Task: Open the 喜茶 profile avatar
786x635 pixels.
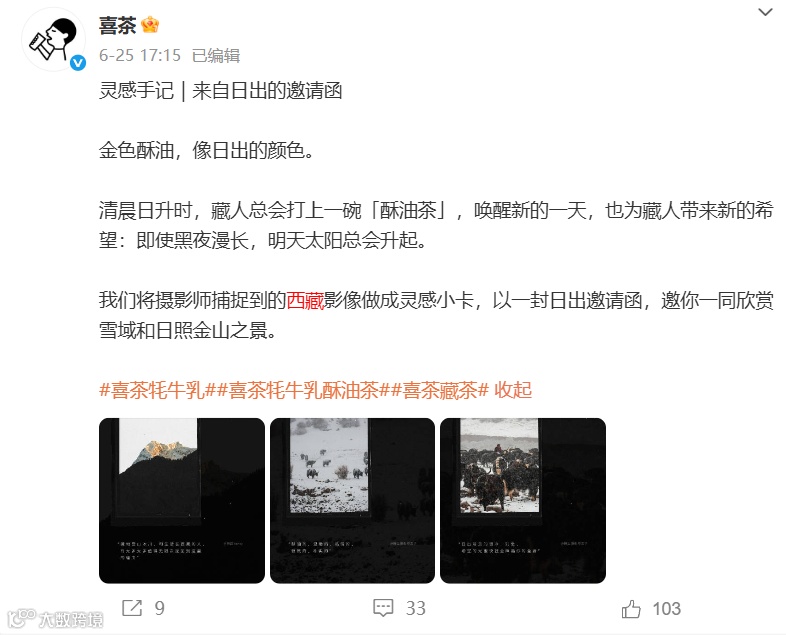Action: [53, 39]
